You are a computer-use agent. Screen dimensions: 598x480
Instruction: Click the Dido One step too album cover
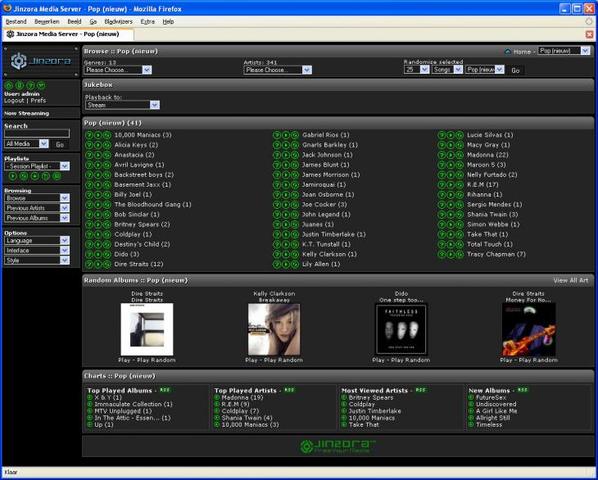tap(401, 329)
